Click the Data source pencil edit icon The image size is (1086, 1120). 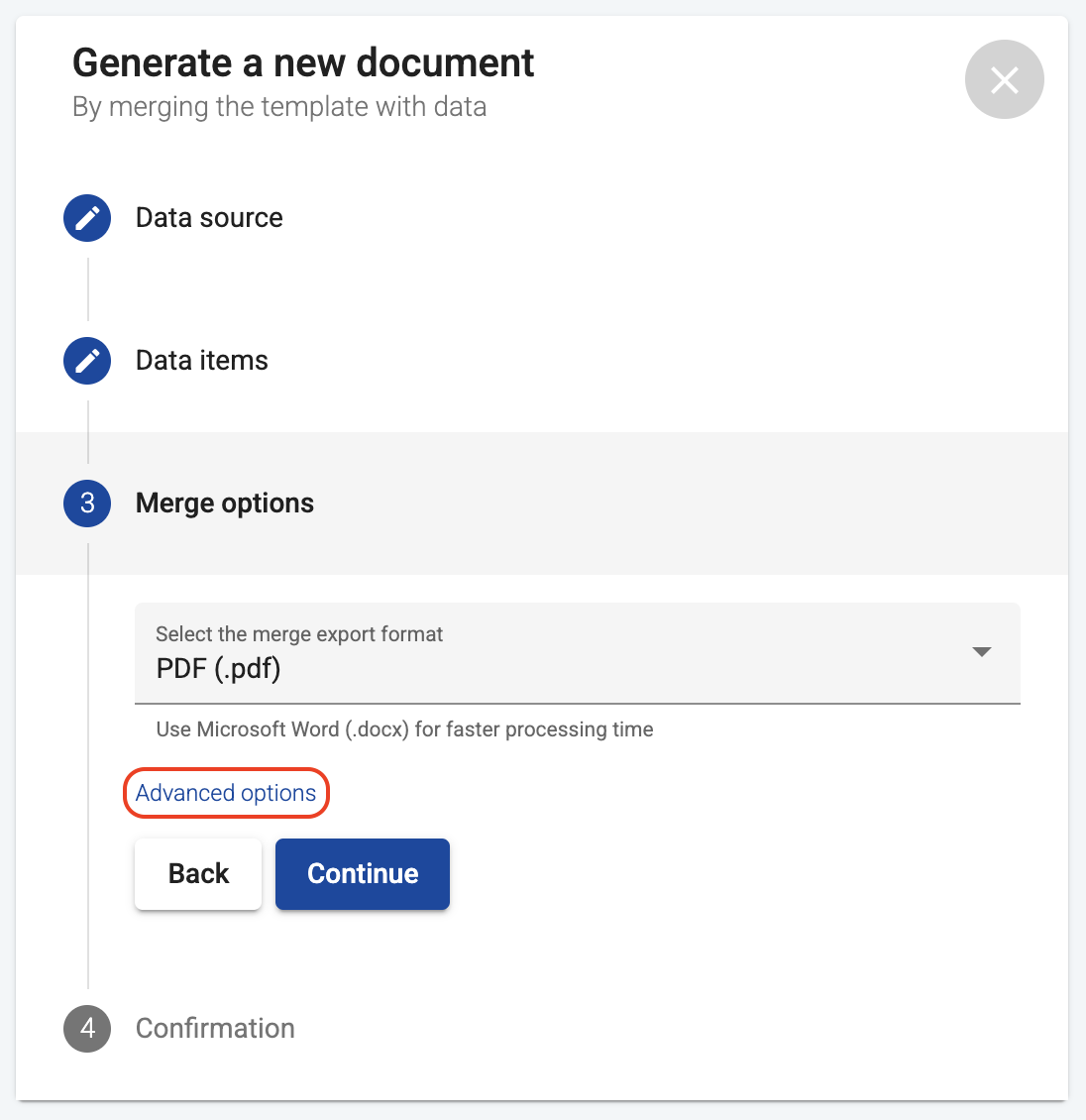pyautogui.click(x=87, y=218)
